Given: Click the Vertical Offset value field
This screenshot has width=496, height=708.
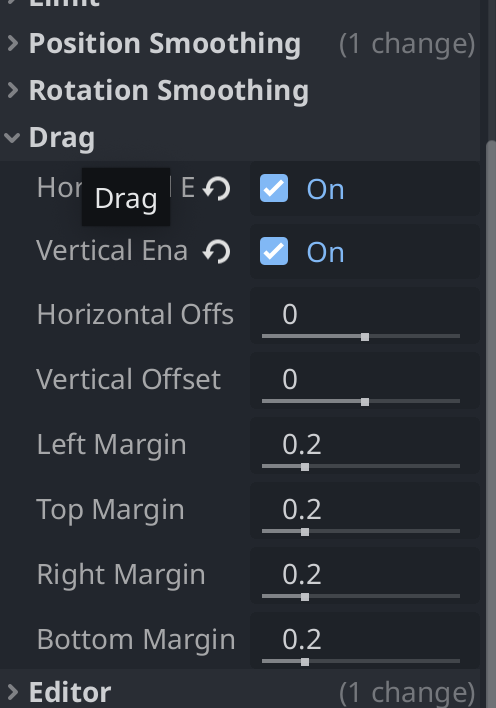Looking at the screenshot, I should click(x=365, y=381).
